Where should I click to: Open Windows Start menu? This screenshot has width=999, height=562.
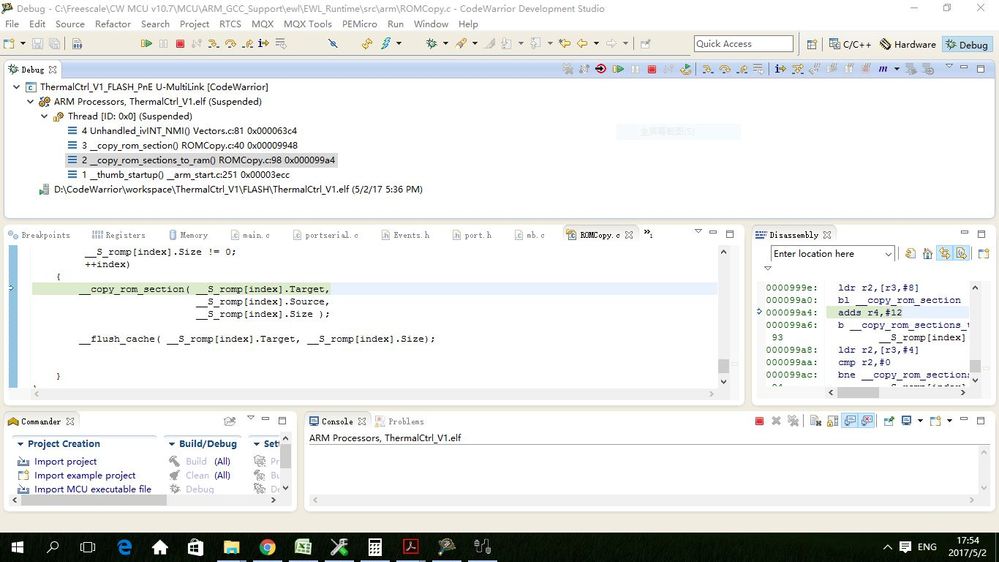click(17, 547)
